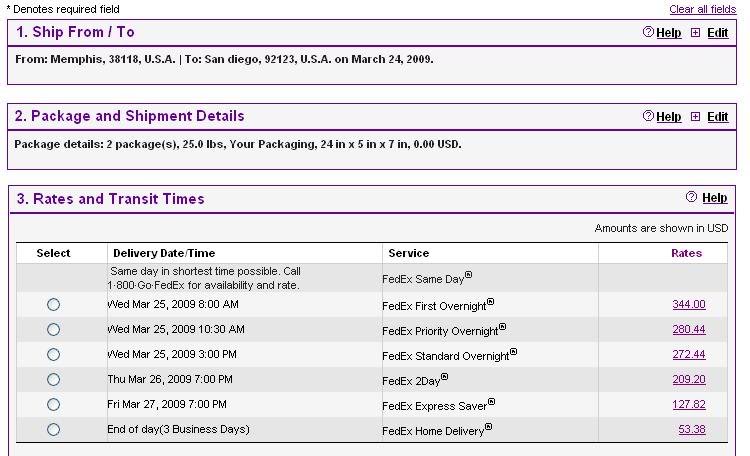
Task: Click the 344.00 First Overnight rate
Action: [689, 304]
